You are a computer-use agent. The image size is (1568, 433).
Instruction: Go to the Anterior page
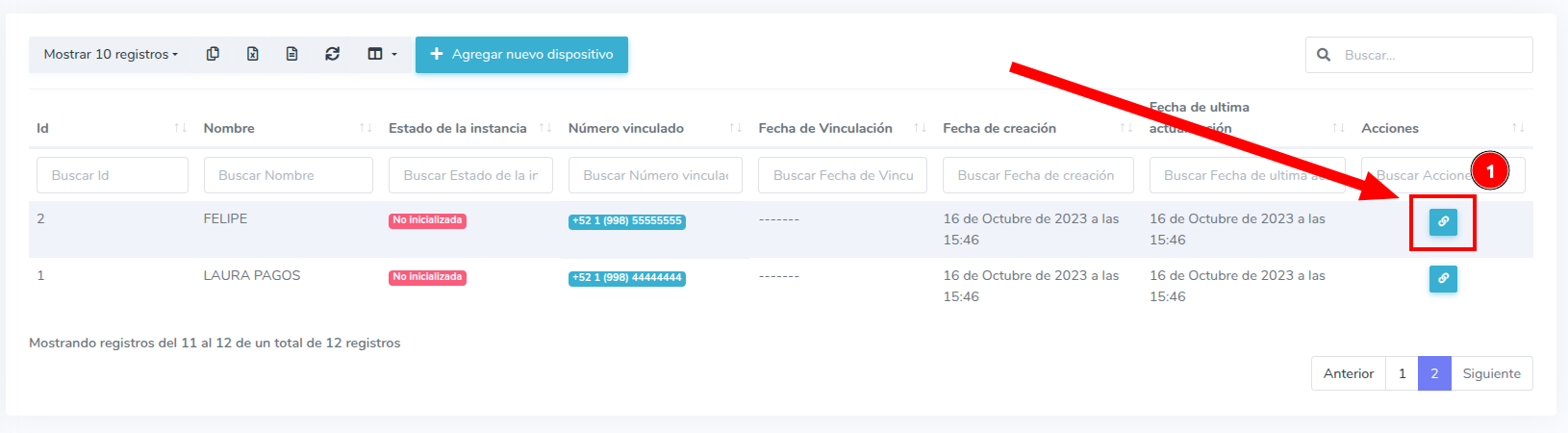click(1348, 373)
